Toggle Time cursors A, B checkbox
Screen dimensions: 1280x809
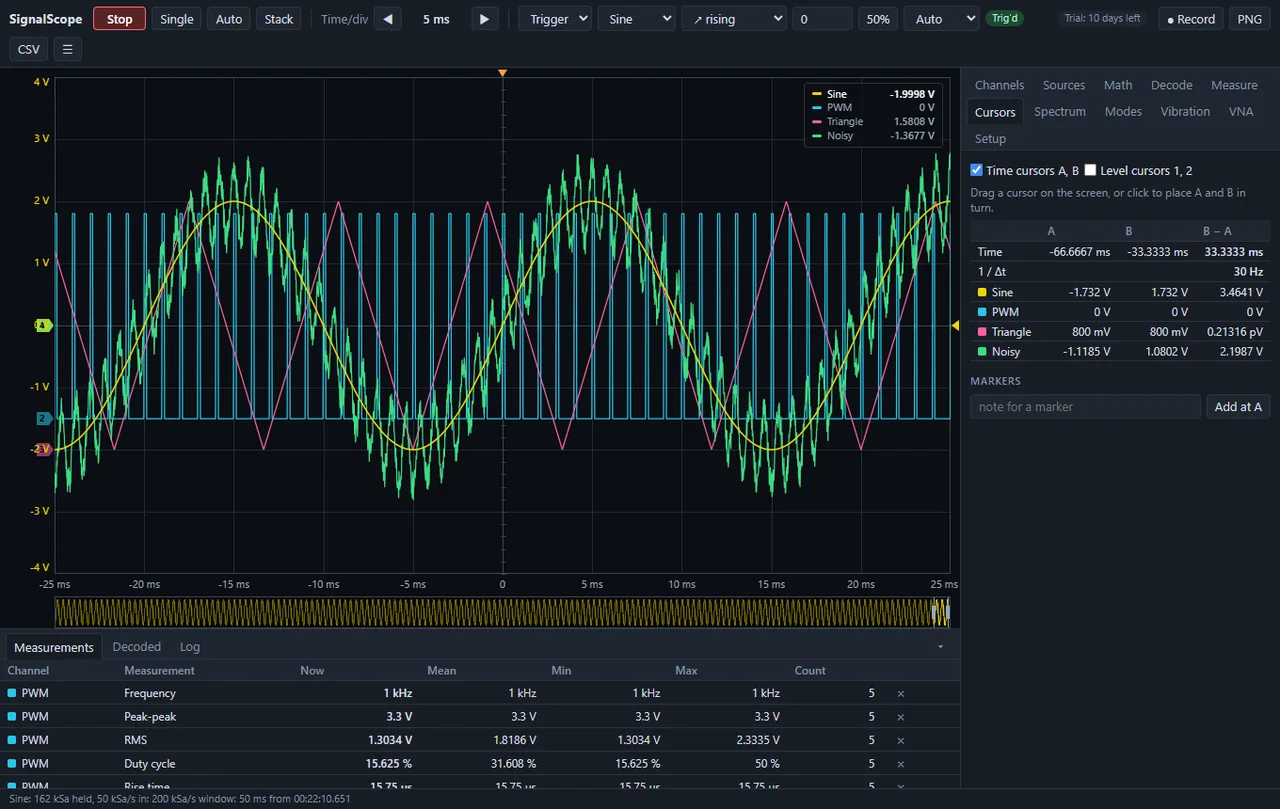977,171
